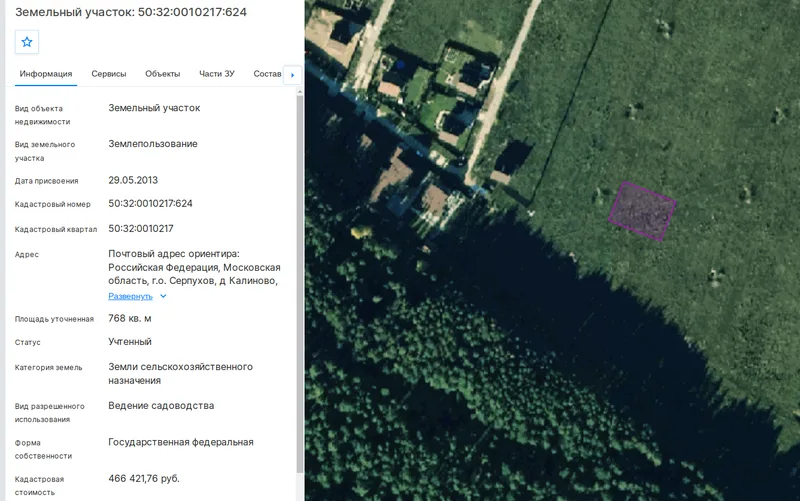
Task: Expand the address via the Развернуть link
Action: click(x=130, y=296)
